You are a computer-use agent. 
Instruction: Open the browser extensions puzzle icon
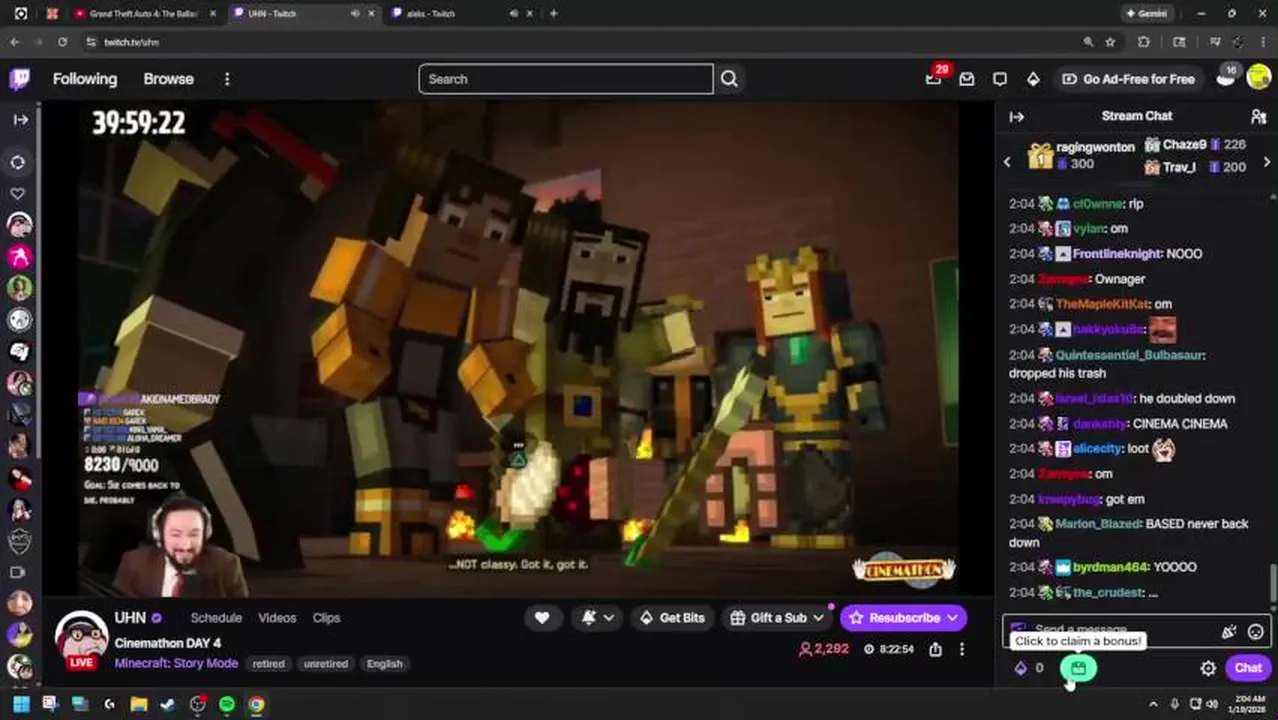(1144, 42)
